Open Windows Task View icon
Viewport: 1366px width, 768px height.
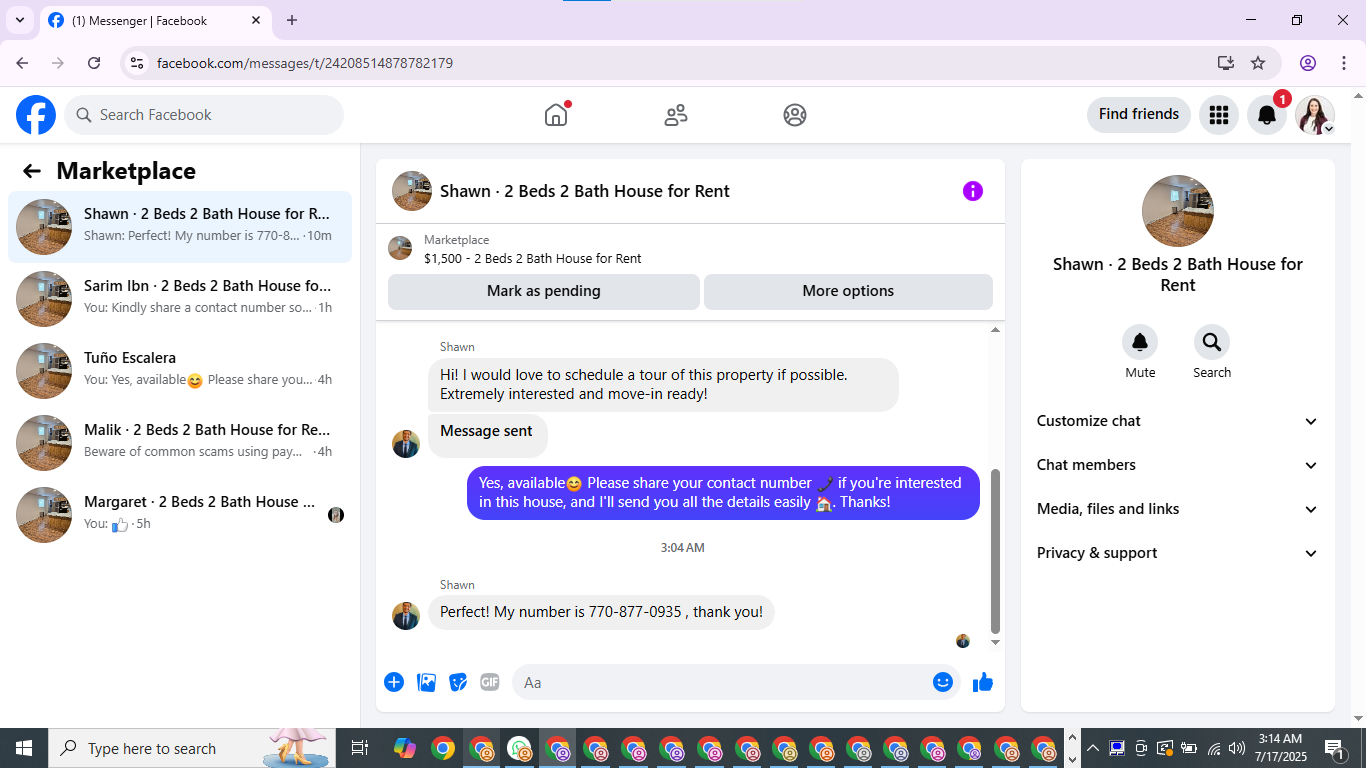pos(360,748)
